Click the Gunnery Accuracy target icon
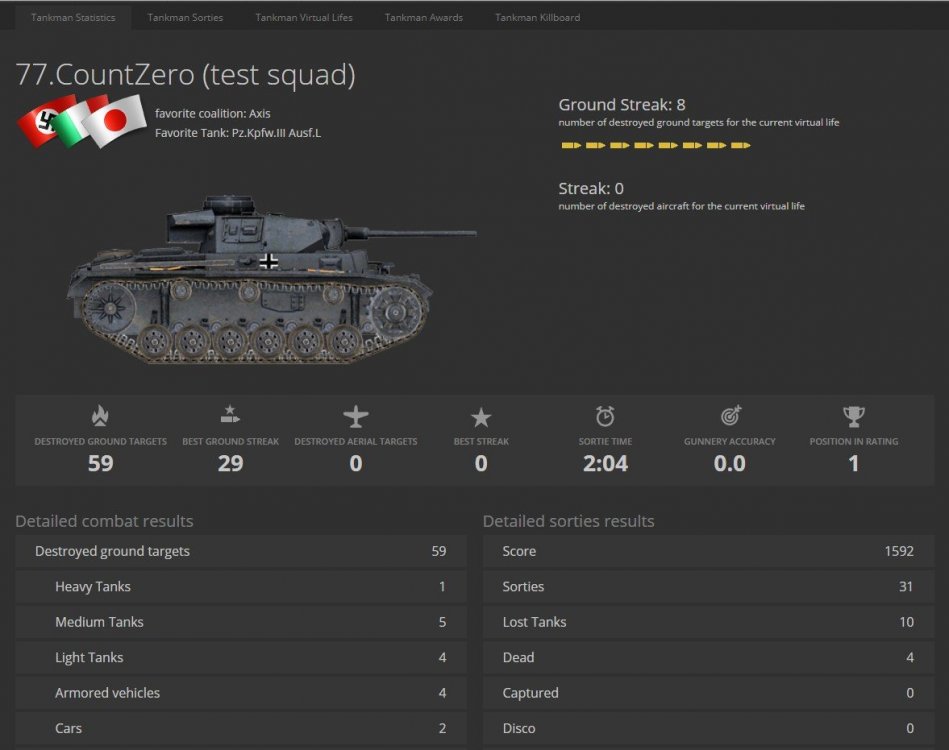This screenshot has height=750, width=949. pyautogui.click(x=729, y=416)
